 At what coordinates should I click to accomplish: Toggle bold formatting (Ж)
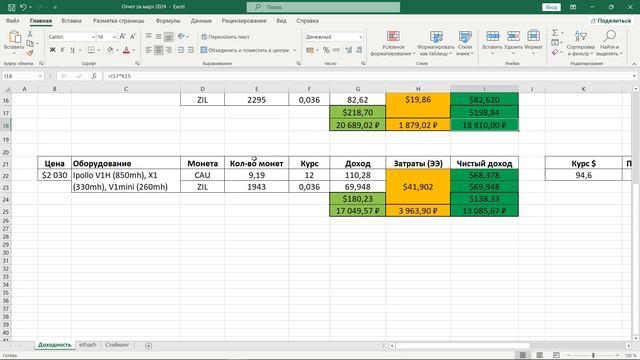[x=52, y=50]
